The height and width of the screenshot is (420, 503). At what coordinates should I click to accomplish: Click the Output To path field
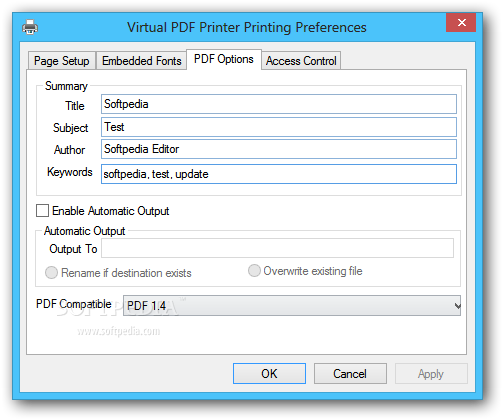(277, 248)
